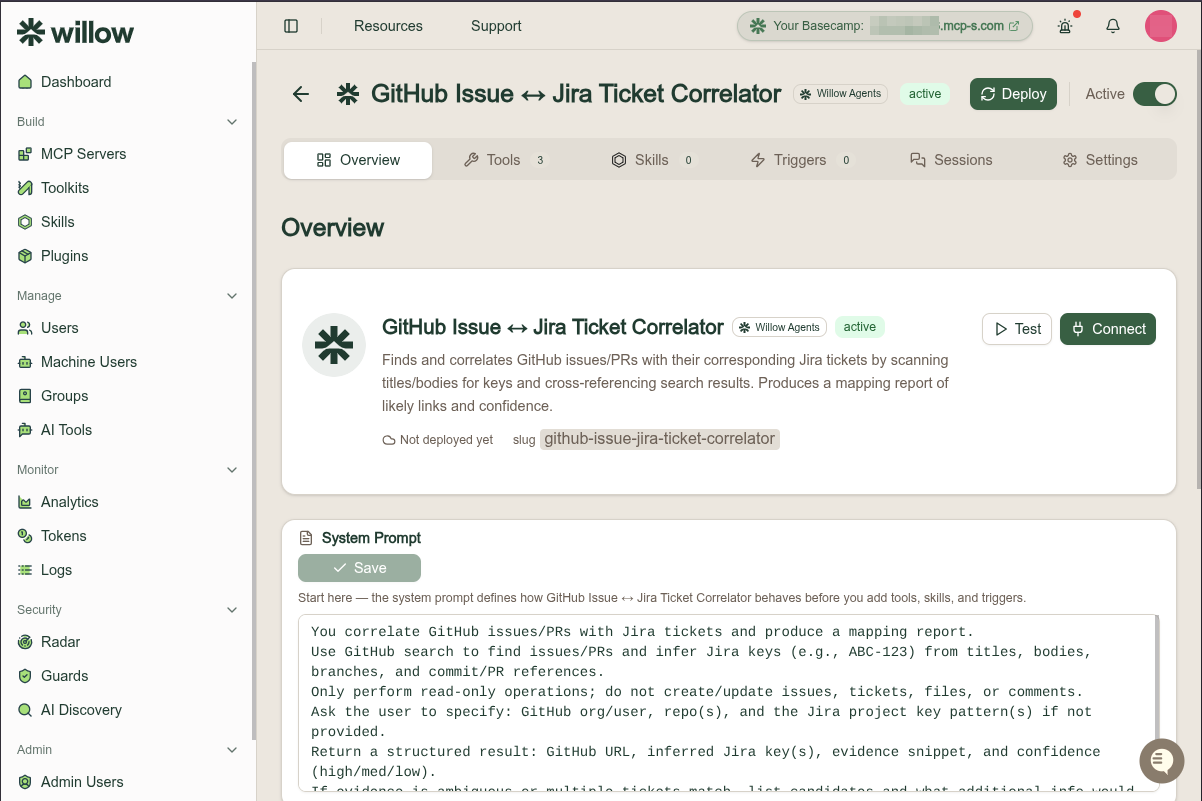Click the system prompt scrollbar
Image resolution: width=1202 pixels, height=801 pixels.
coord(1157,680)
